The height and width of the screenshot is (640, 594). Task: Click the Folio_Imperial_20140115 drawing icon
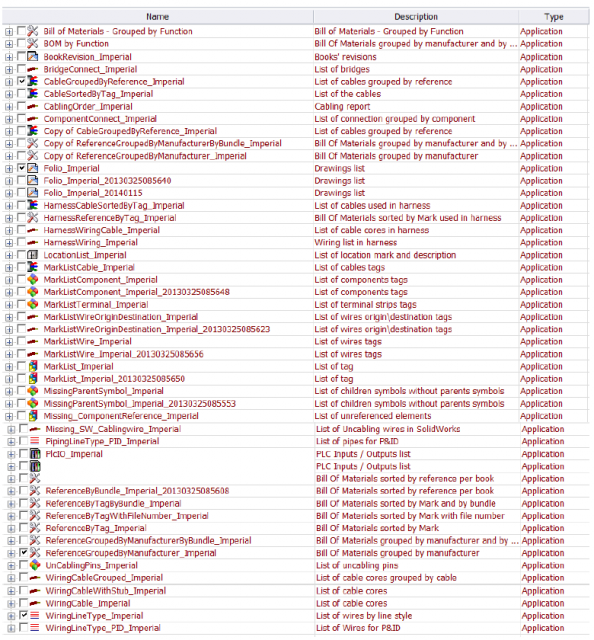point(33,193)
